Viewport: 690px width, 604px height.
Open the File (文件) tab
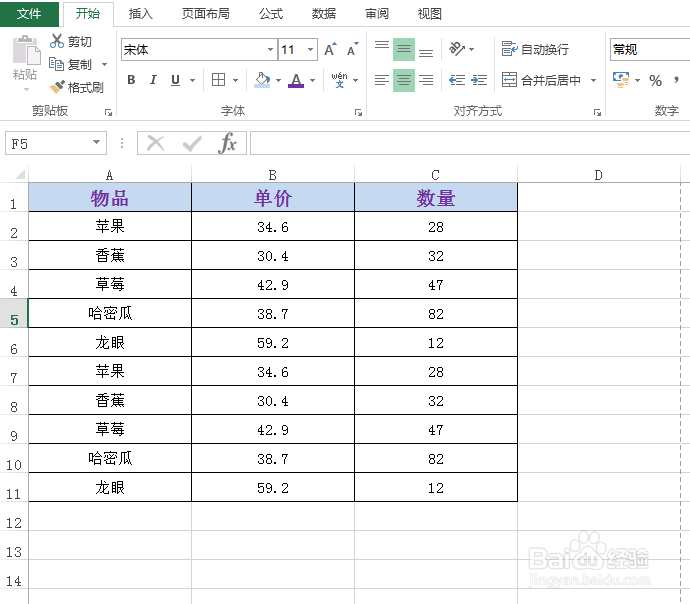coord(29,14)
